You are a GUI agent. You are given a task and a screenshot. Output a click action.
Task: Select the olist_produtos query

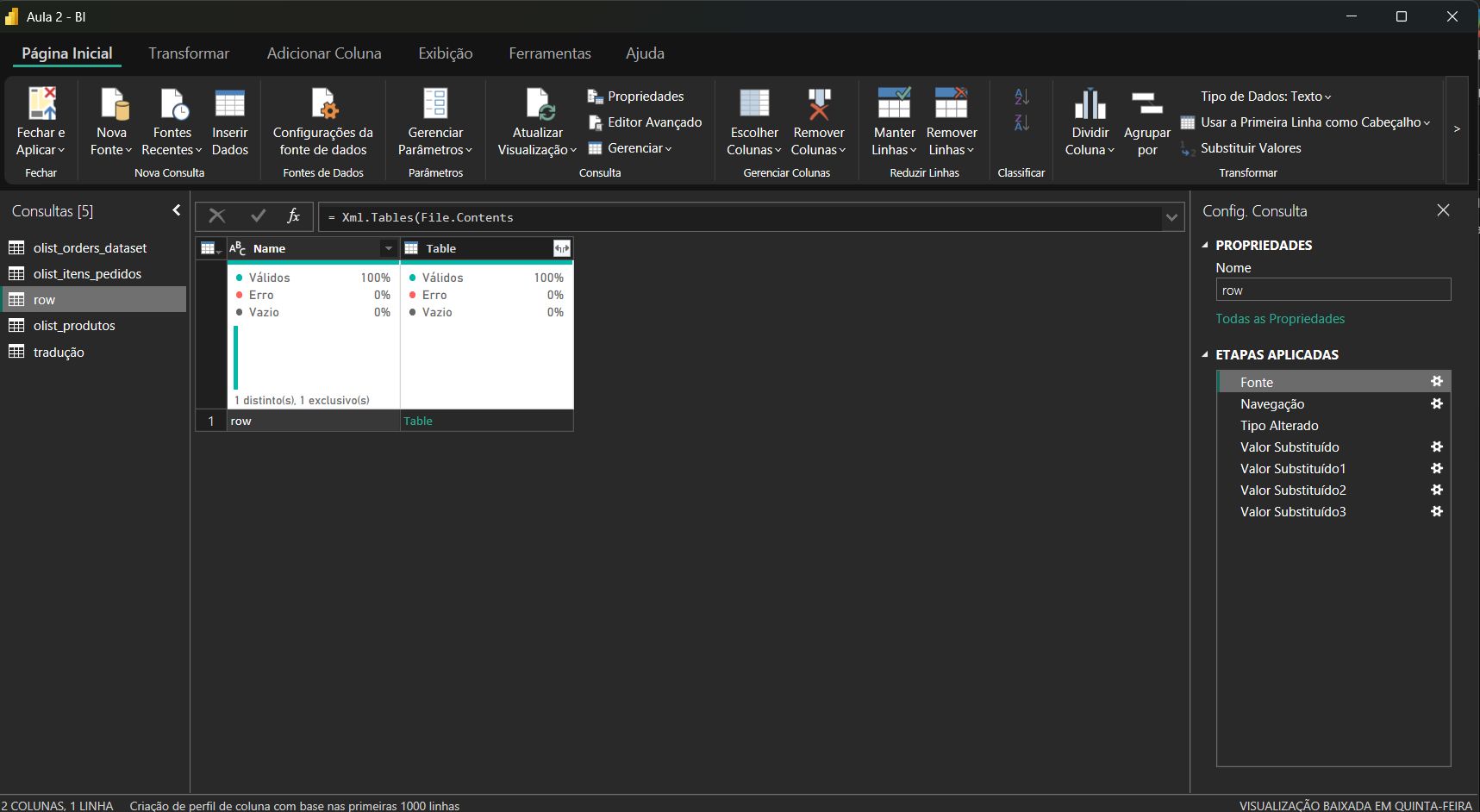coord(93,326)
